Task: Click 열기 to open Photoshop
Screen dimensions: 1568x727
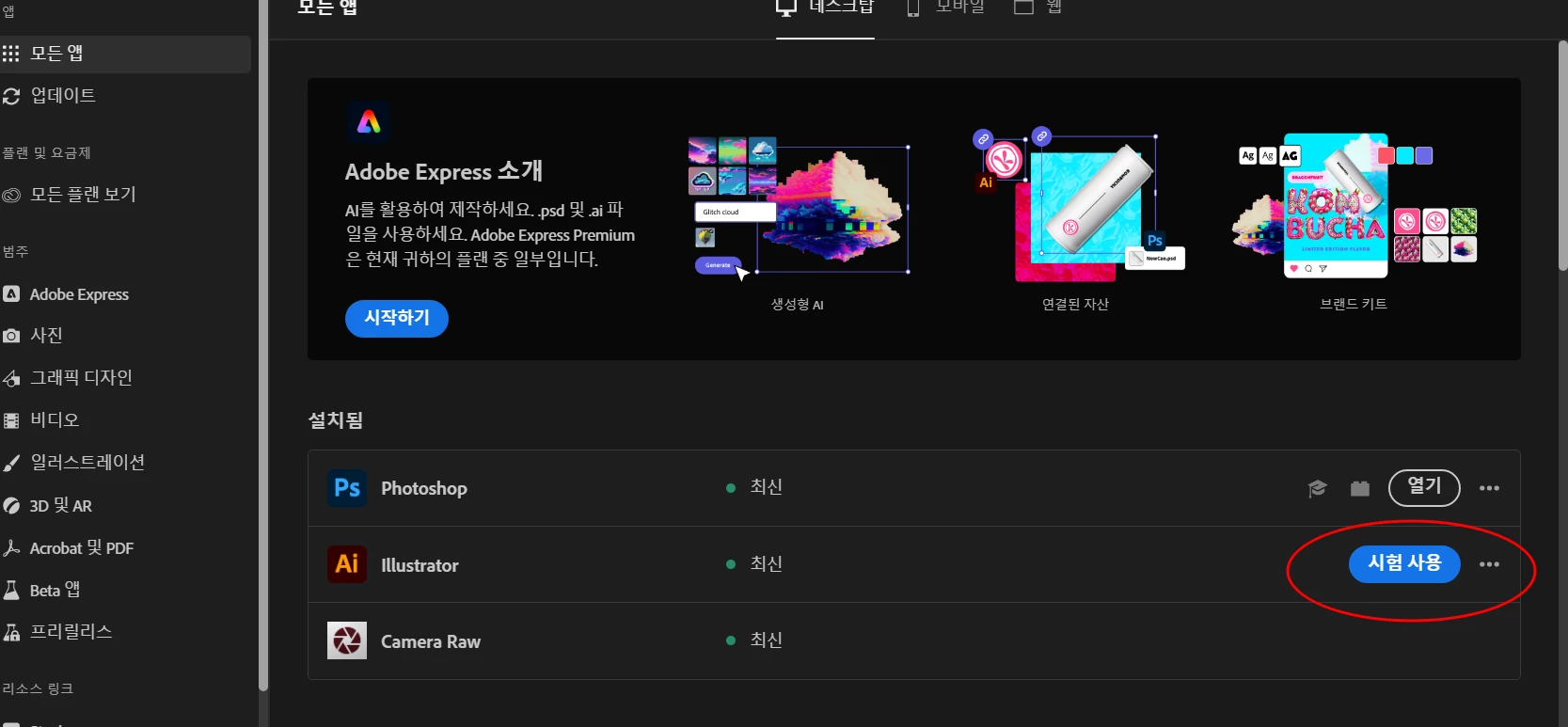Action: [x=1424, y=487]
